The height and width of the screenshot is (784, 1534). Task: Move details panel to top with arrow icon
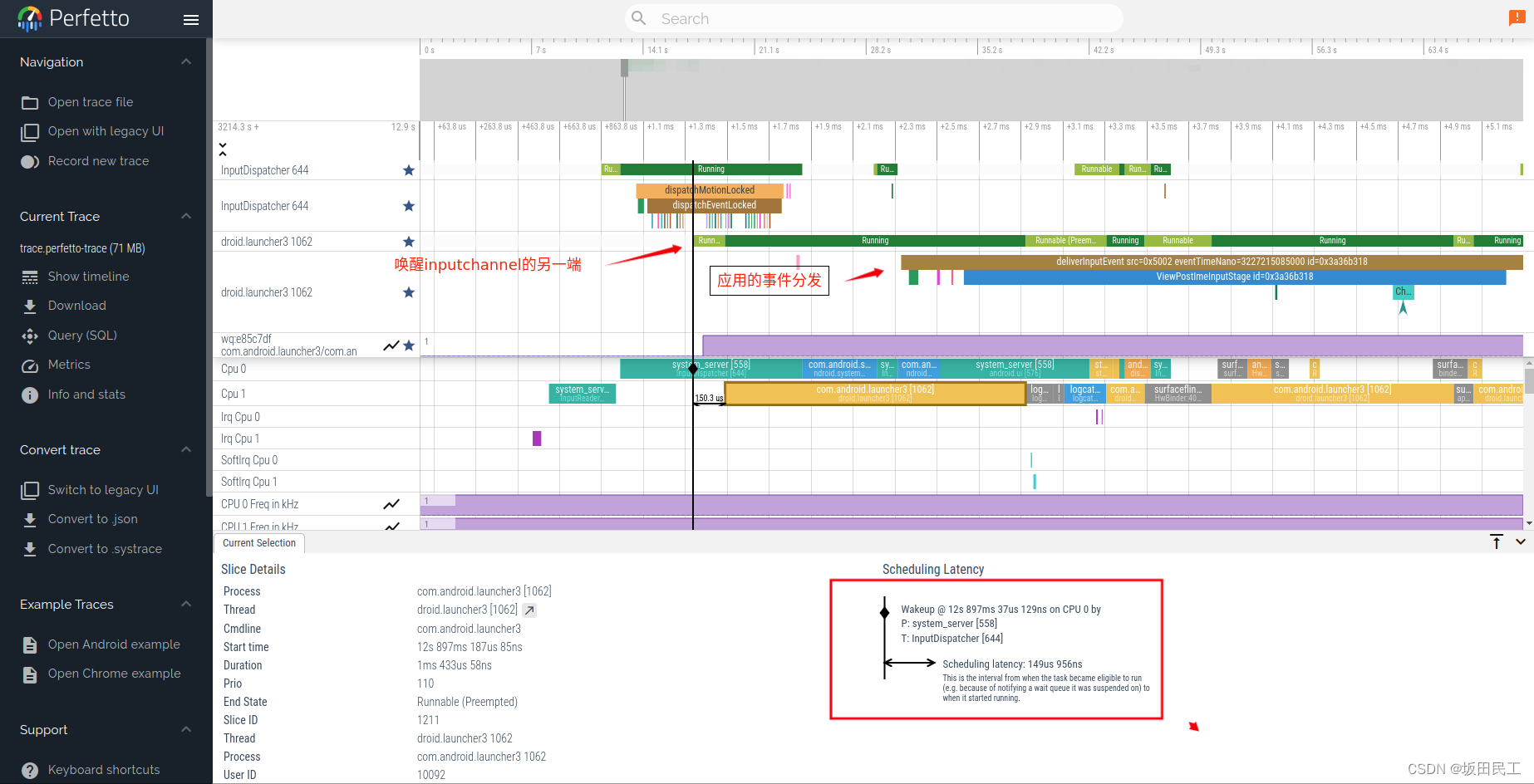point(1497,541)
